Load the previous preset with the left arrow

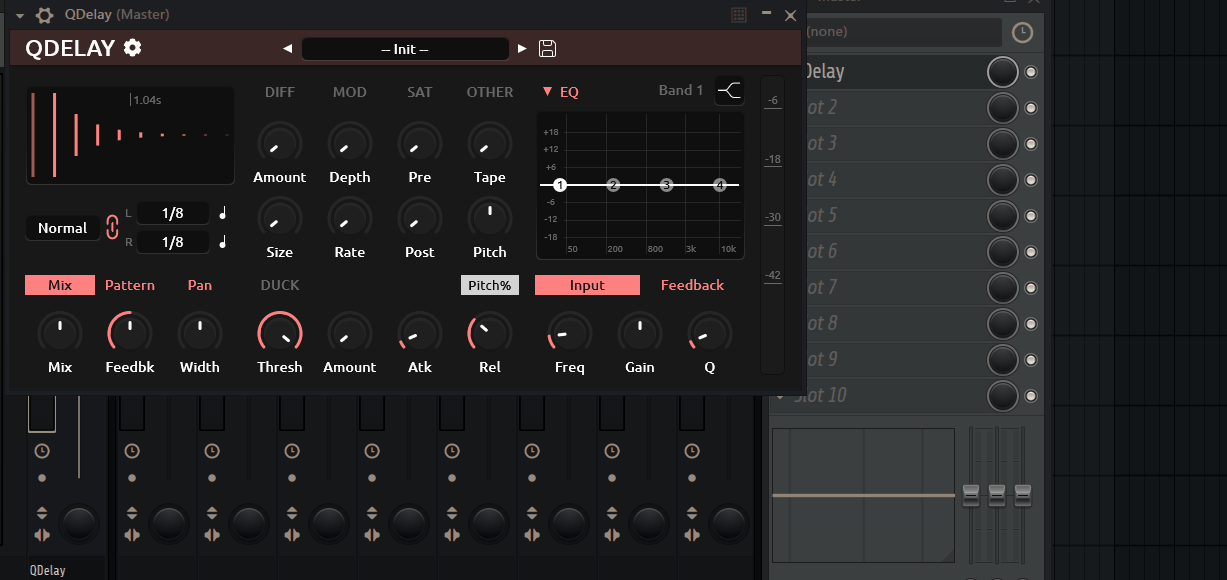tap(288, 48)
